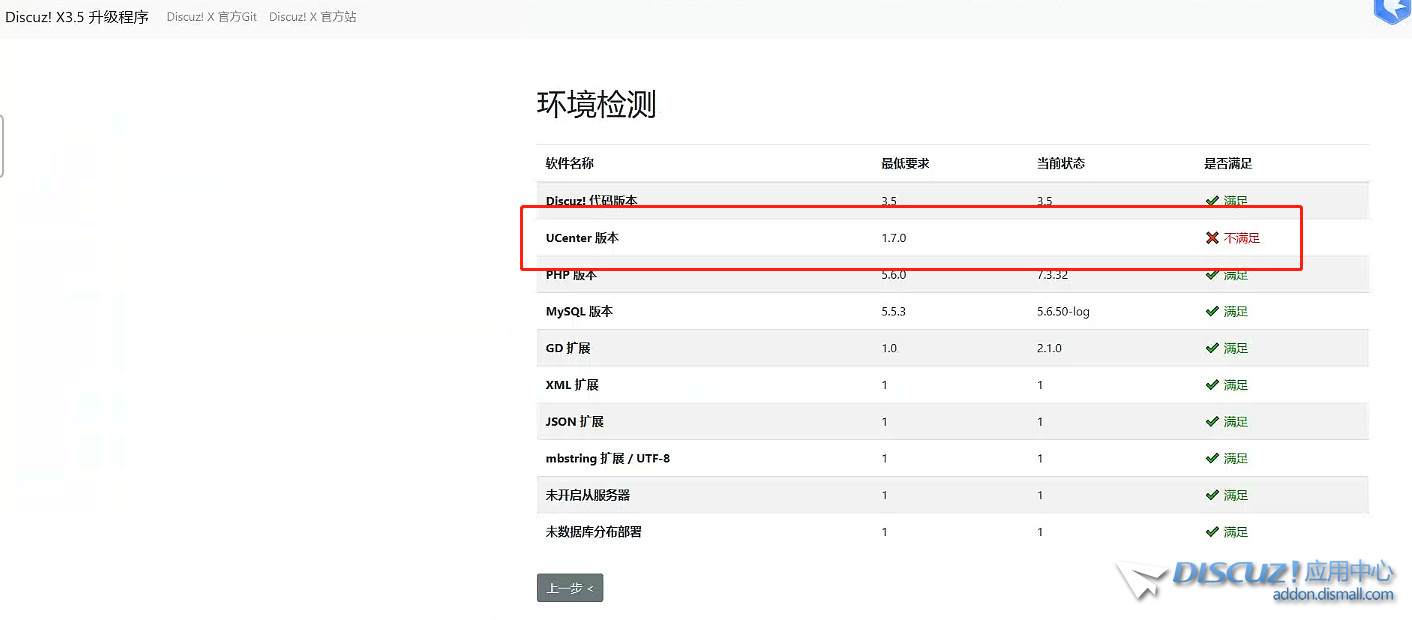Click the 2.1.0 current GD version
The height and width of the screenshot is (620, 1412).
[x=1050, y=348]
